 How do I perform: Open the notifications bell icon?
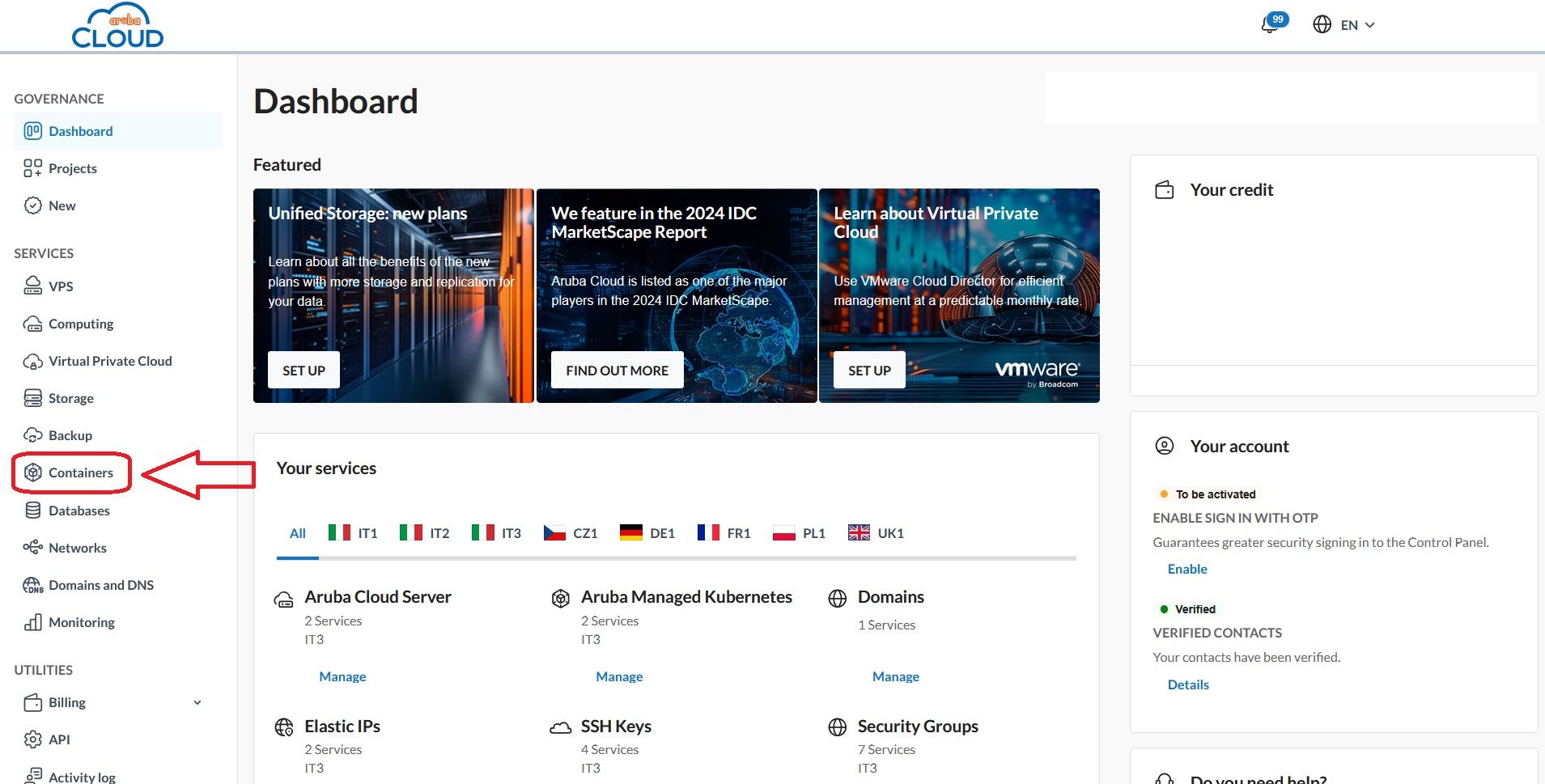click(x=1271, y=24)
